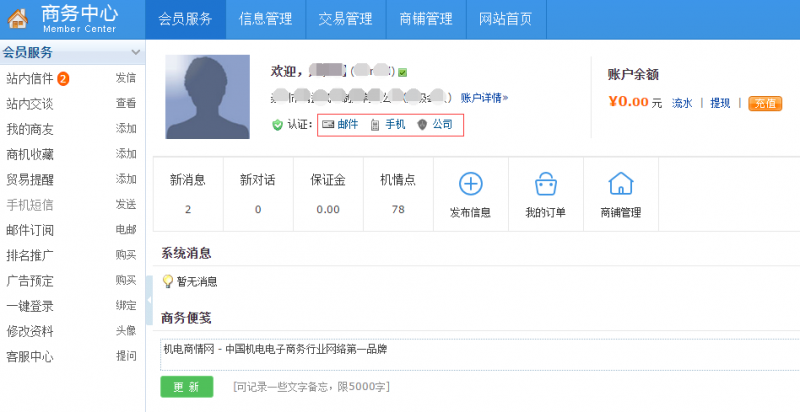Go to the 网站首页 tab

[506, 19]
